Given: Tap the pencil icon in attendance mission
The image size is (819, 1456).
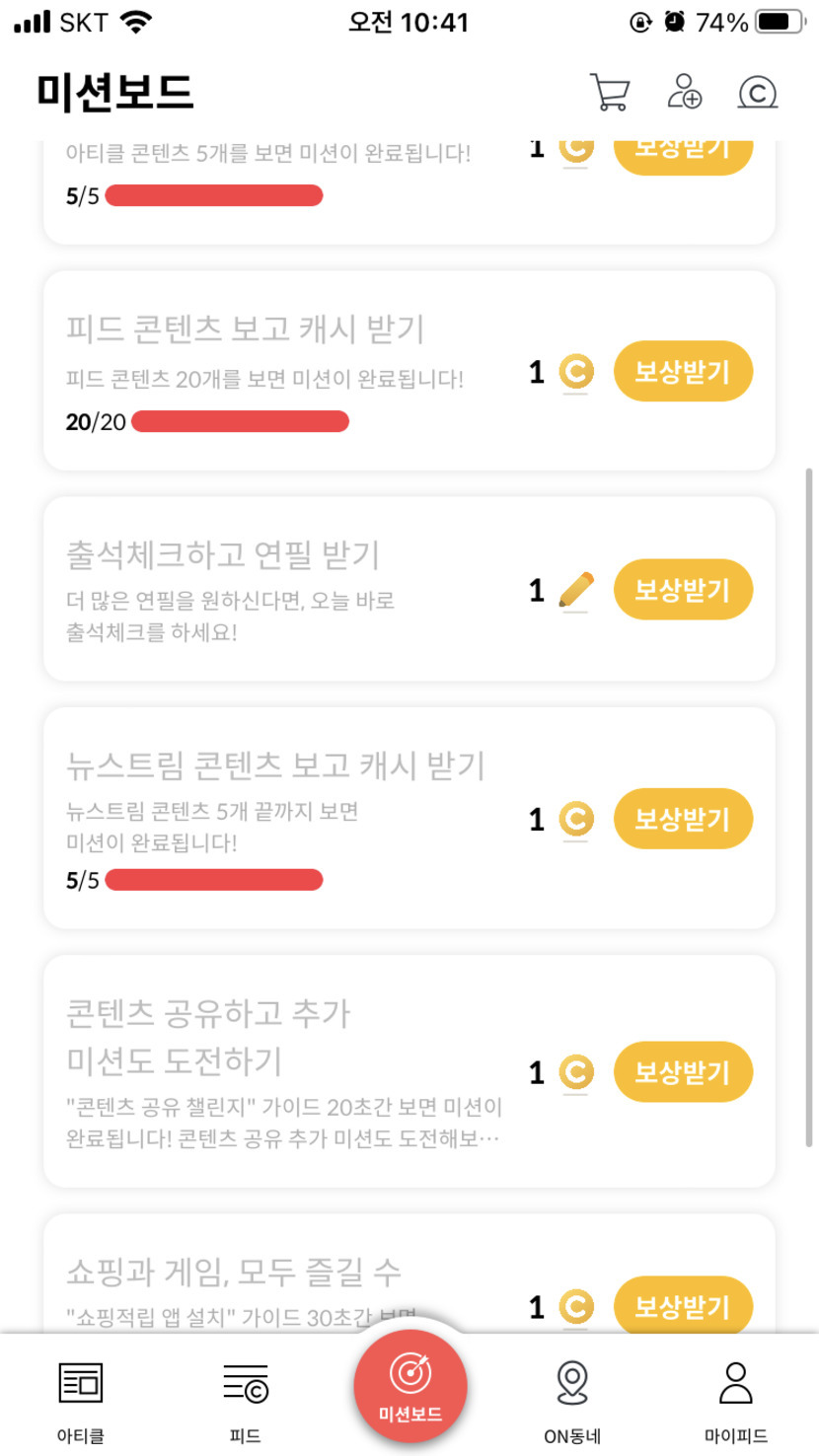Looking at the screenshot, I should point(576,590).
